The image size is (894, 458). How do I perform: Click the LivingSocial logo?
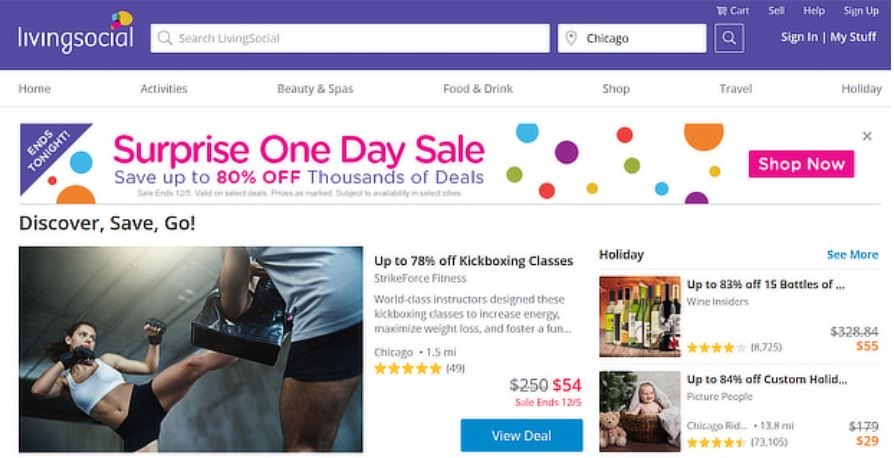click(75, 34)
